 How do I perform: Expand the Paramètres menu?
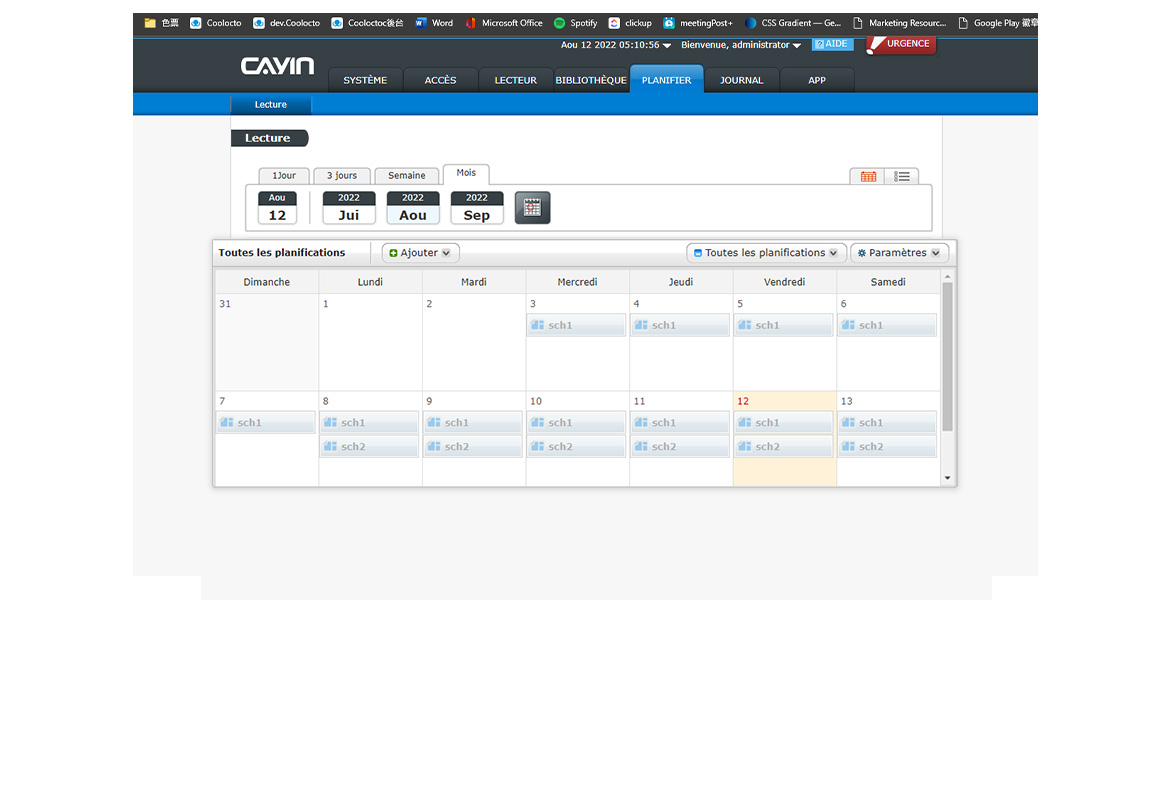click(899, 253)
